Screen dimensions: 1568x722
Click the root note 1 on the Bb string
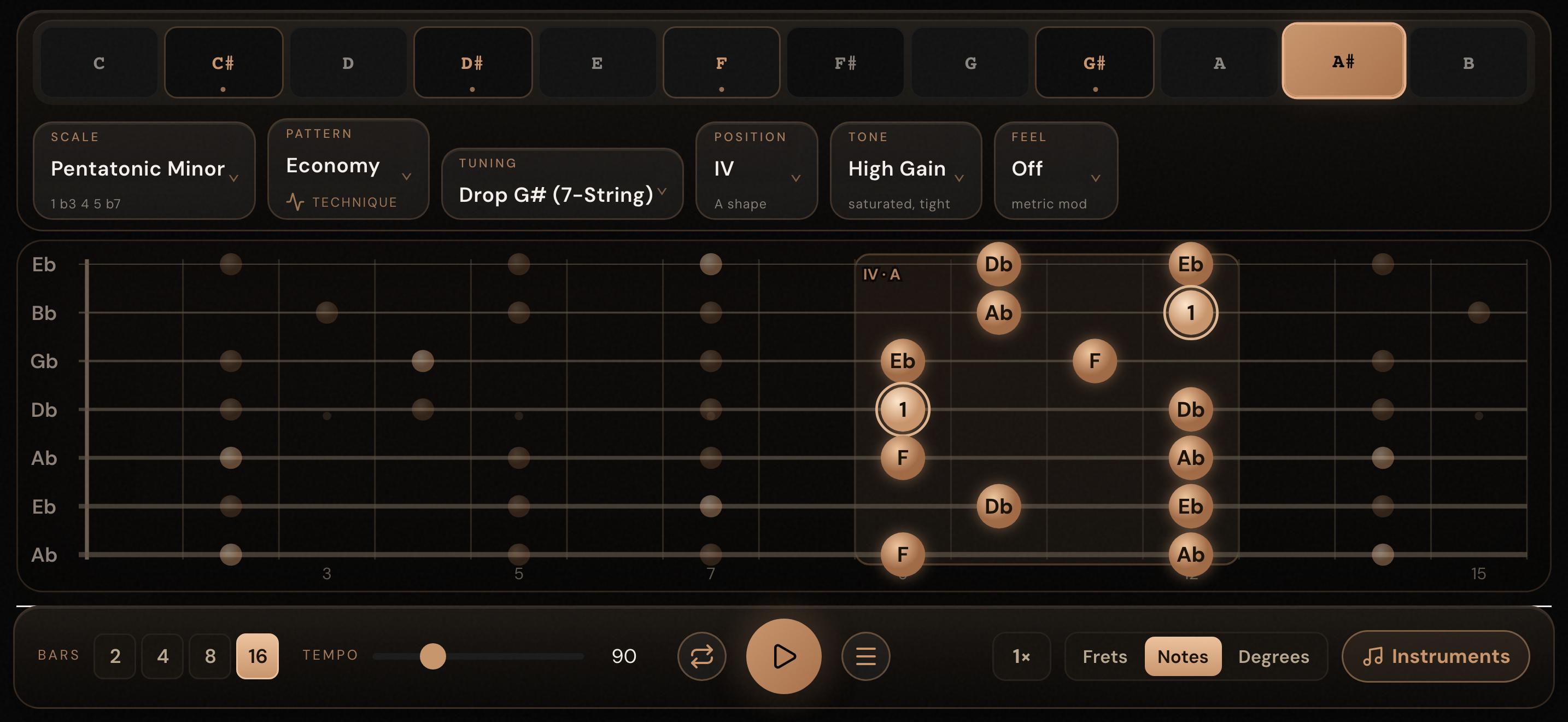coord(1190,313)
